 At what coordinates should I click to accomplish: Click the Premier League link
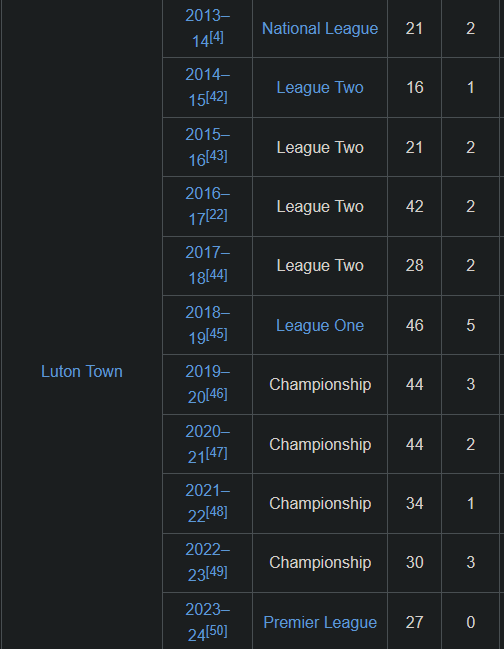click(x=320, y=622)
